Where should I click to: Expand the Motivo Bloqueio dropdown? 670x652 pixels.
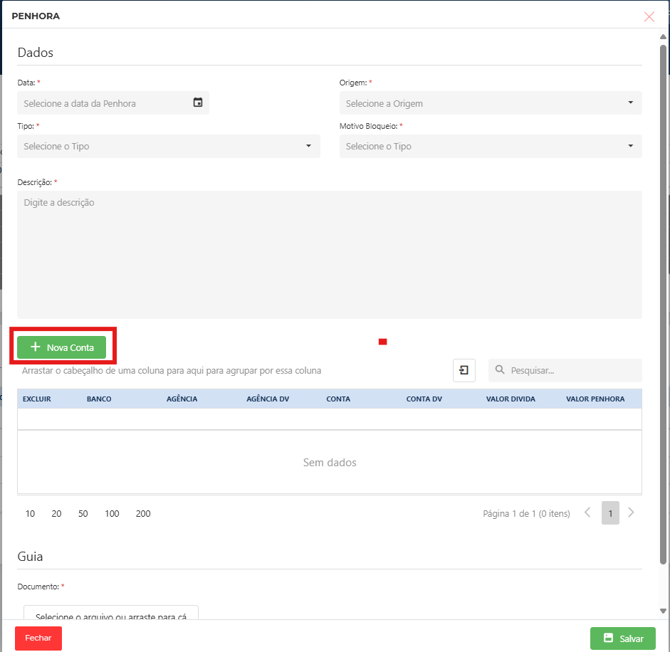click(630, 146)
